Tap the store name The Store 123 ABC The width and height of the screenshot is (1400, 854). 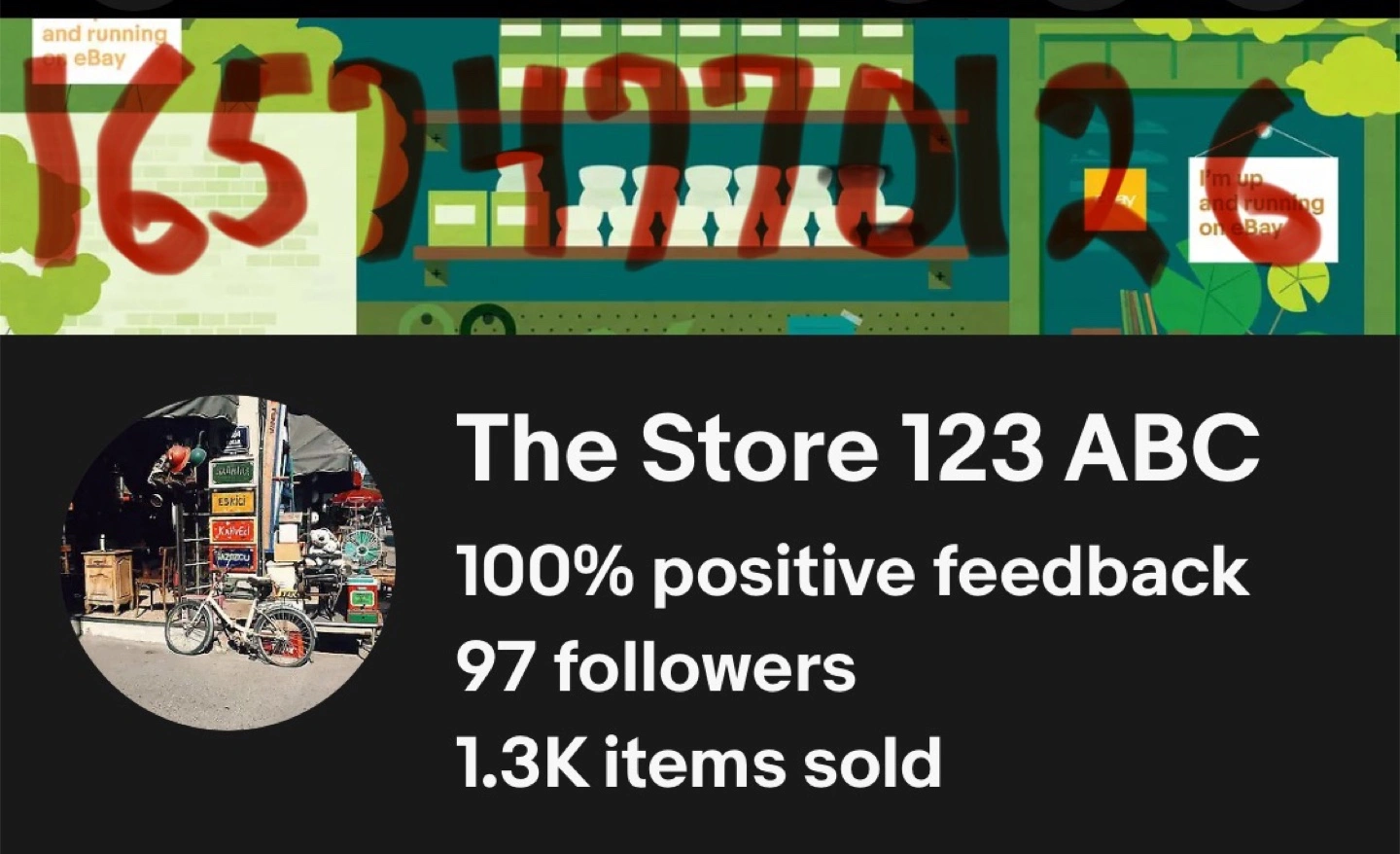tap(857, 448)
